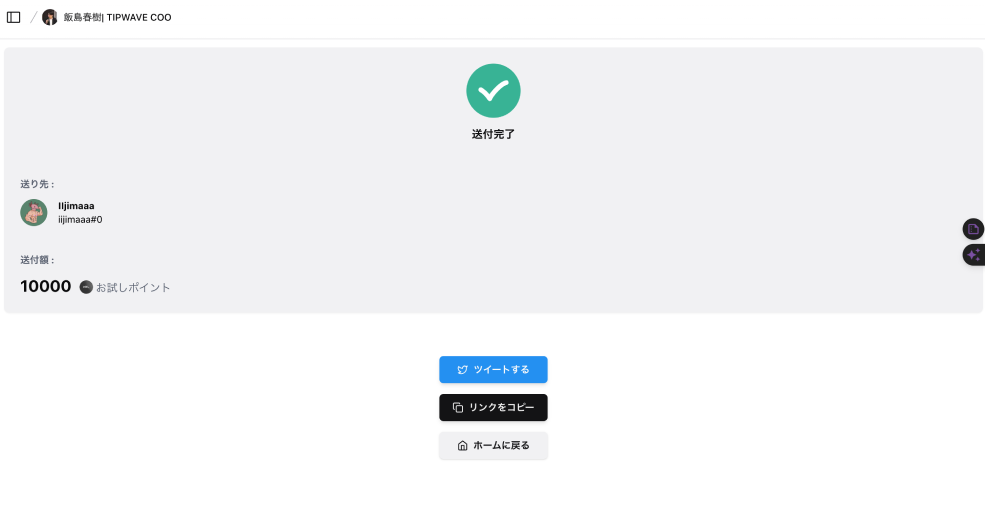Toggle the sidebar panel icon
The width and height of the screenshot is (985, 526).
tap(14, 17)
